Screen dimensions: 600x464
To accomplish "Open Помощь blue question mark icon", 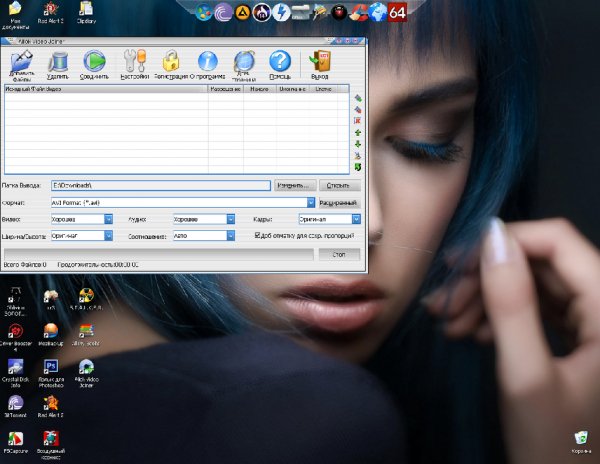I will [280, 61].
